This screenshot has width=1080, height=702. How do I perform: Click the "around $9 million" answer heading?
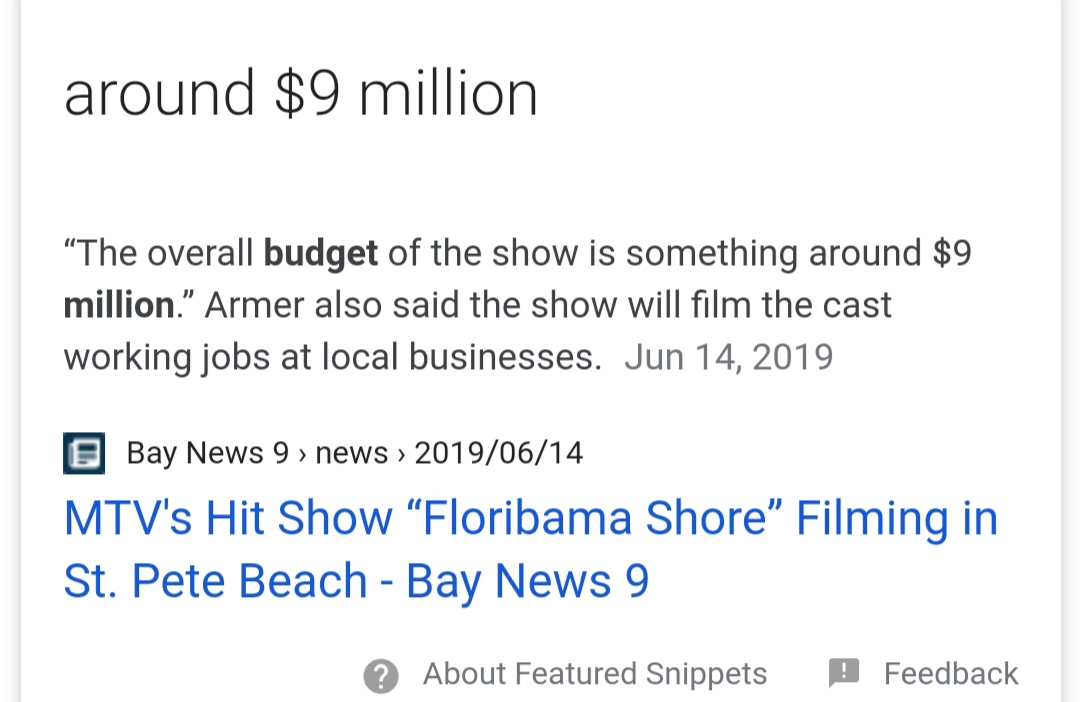300,94
